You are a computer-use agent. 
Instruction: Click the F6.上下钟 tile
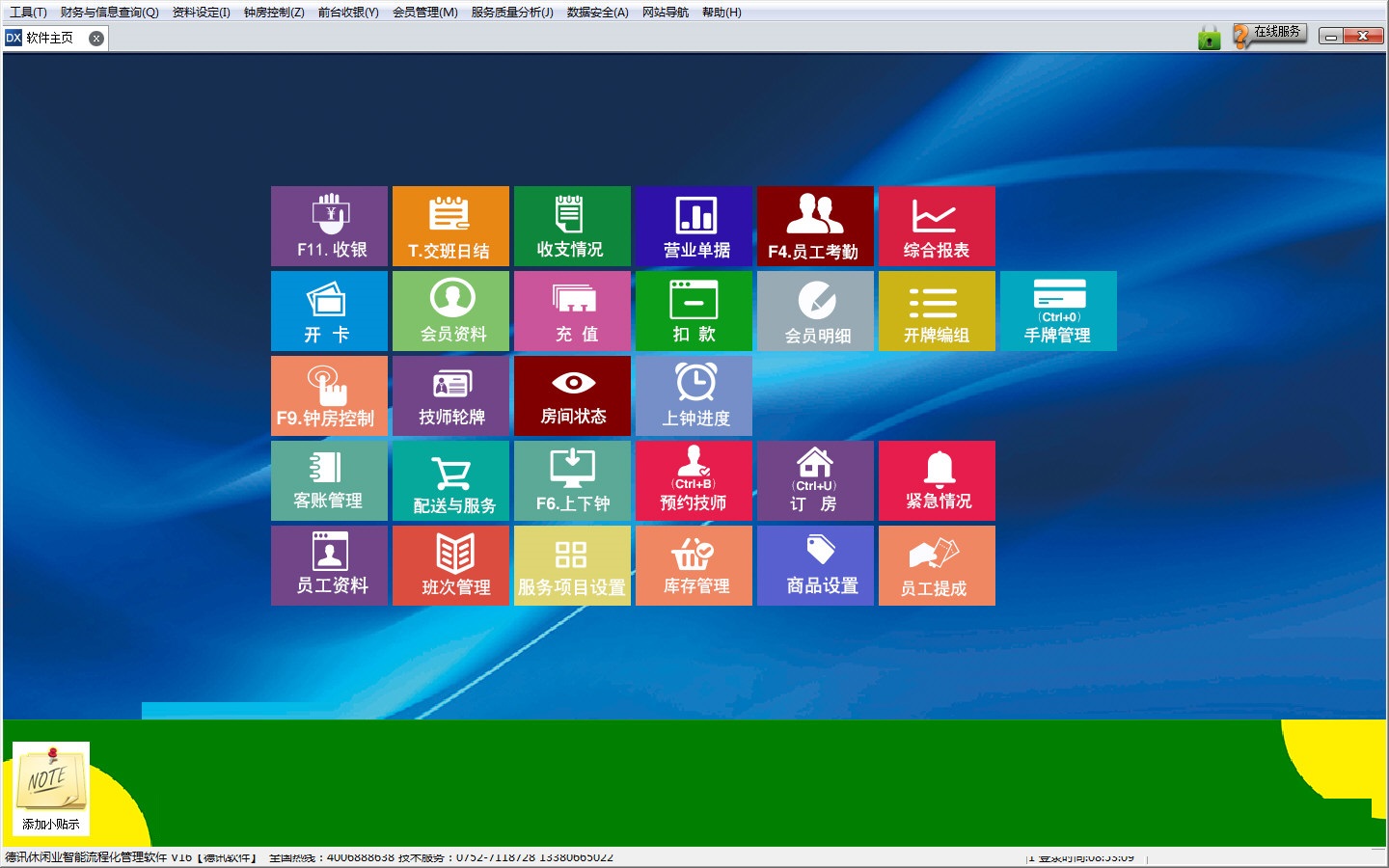pyautogui.click(x=572, y=480)
